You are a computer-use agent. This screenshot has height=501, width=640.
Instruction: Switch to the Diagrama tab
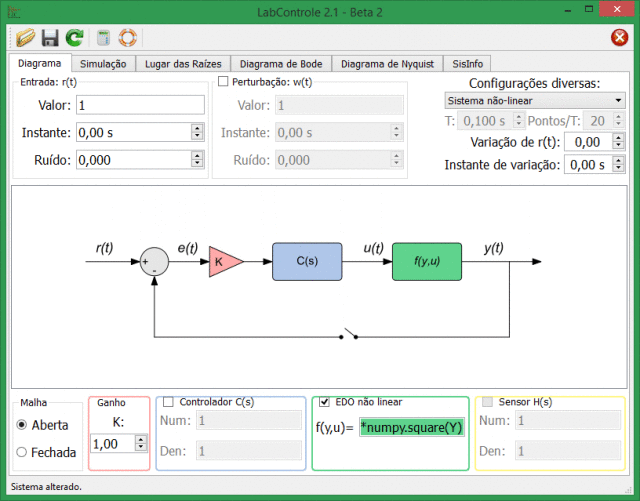(x=40, y=63)
